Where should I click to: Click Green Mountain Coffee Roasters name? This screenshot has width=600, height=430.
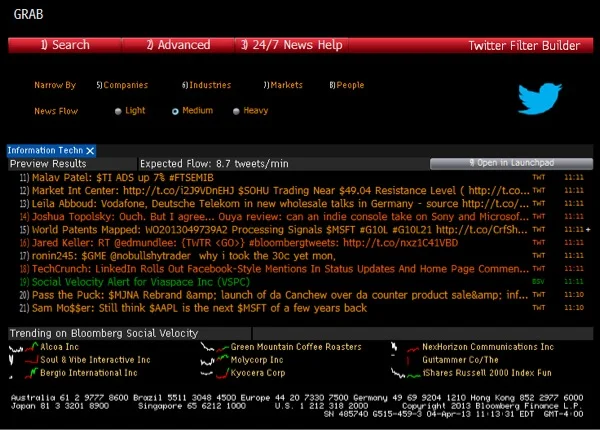[296, 347]
